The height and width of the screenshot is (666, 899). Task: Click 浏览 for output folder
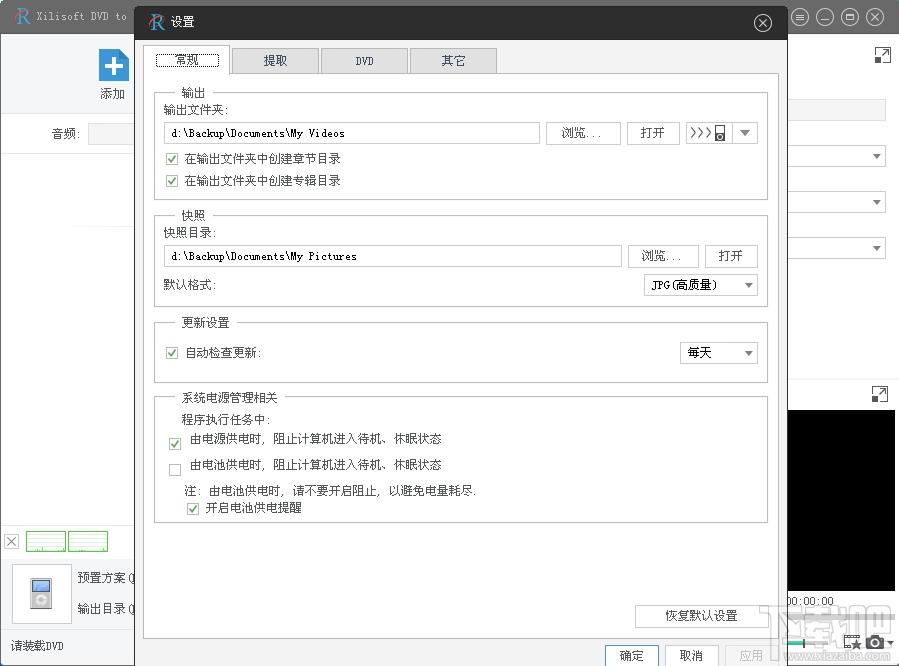pos(583,133)
